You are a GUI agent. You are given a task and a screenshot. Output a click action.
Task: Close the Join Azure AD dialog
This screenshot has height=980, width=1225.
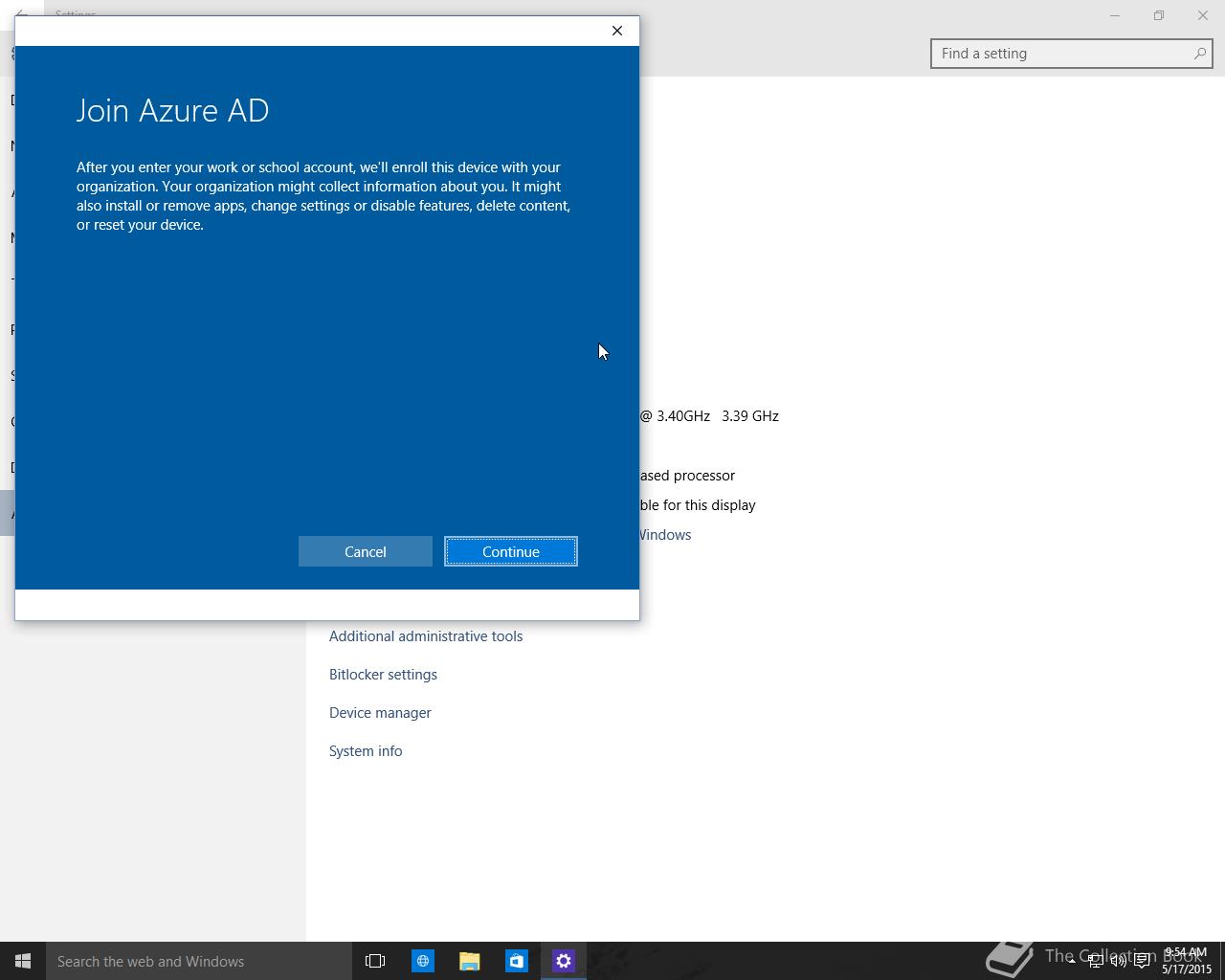click(617, 31)
